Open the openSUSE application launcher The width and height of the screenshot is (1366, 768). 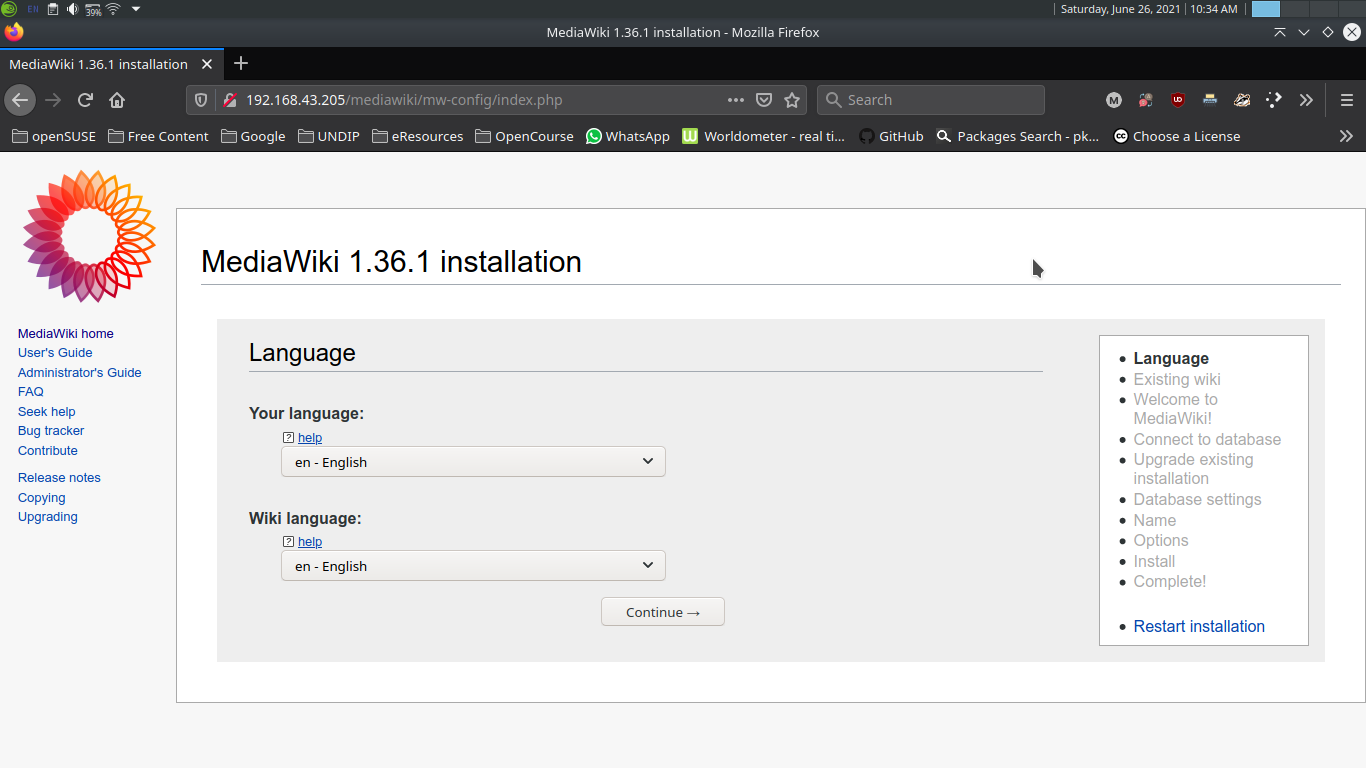[9, 9]
